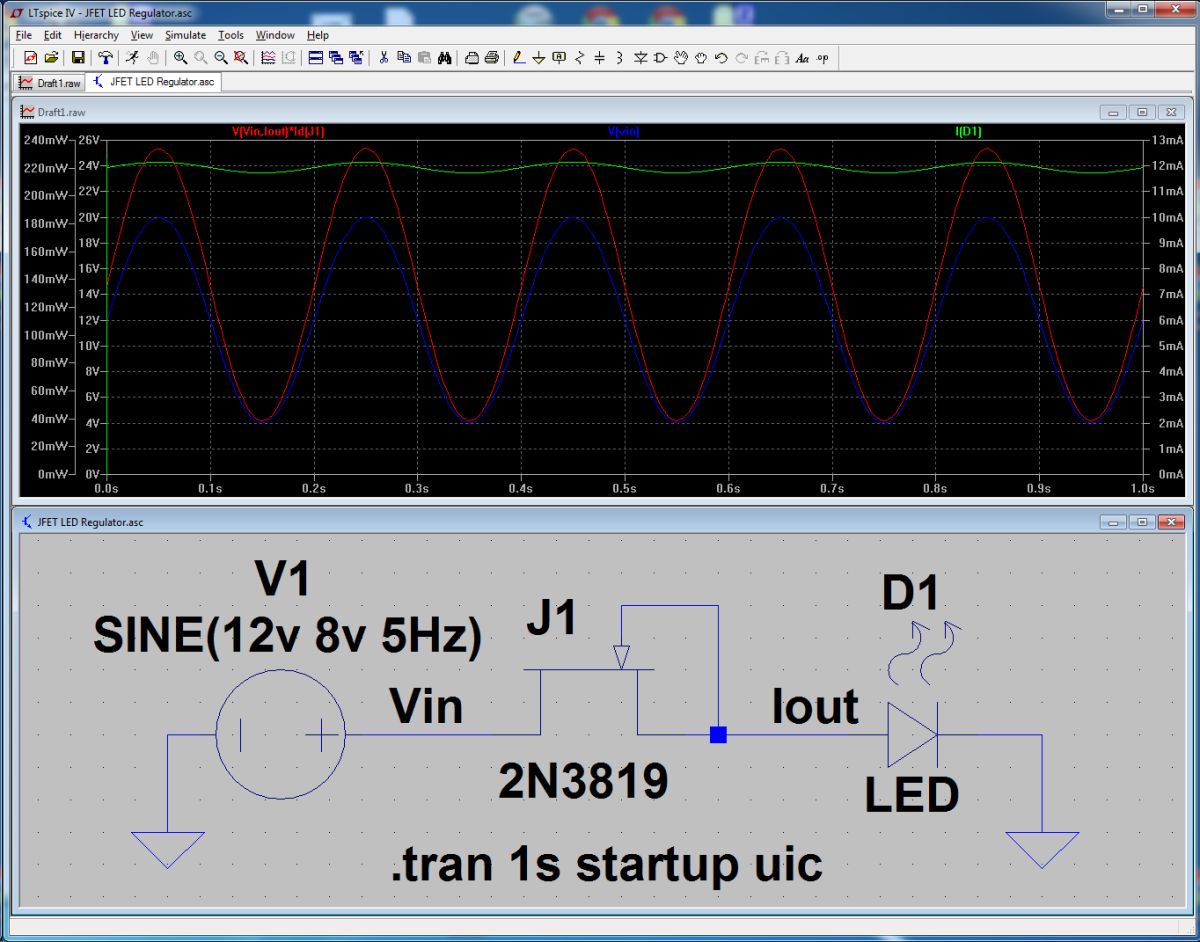Minimize the Draft1.raw plot pane
Screen dimensions: 1200x942
[1114, 112]
